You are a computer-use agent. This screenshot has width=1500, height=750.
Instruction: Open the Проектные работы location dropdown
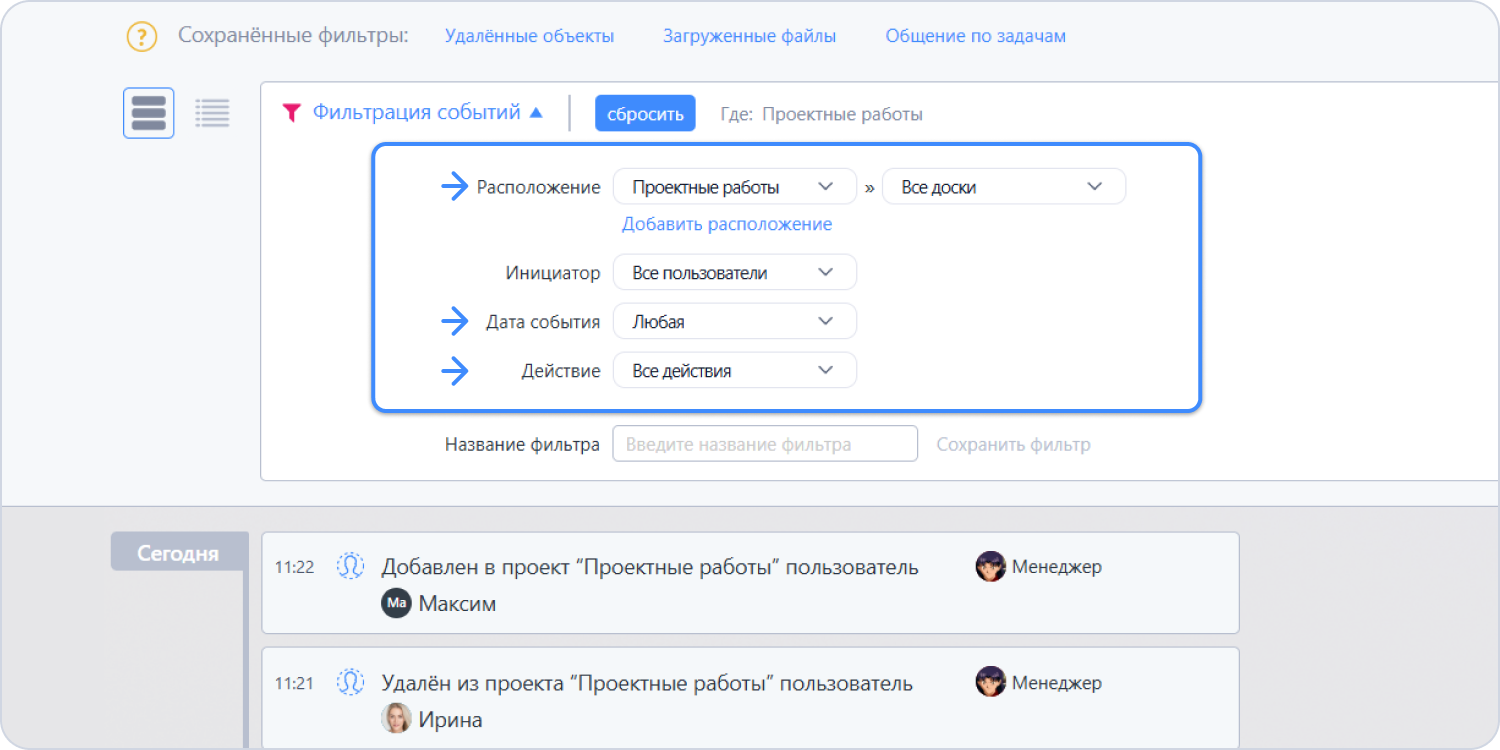[x=734, y=187]
